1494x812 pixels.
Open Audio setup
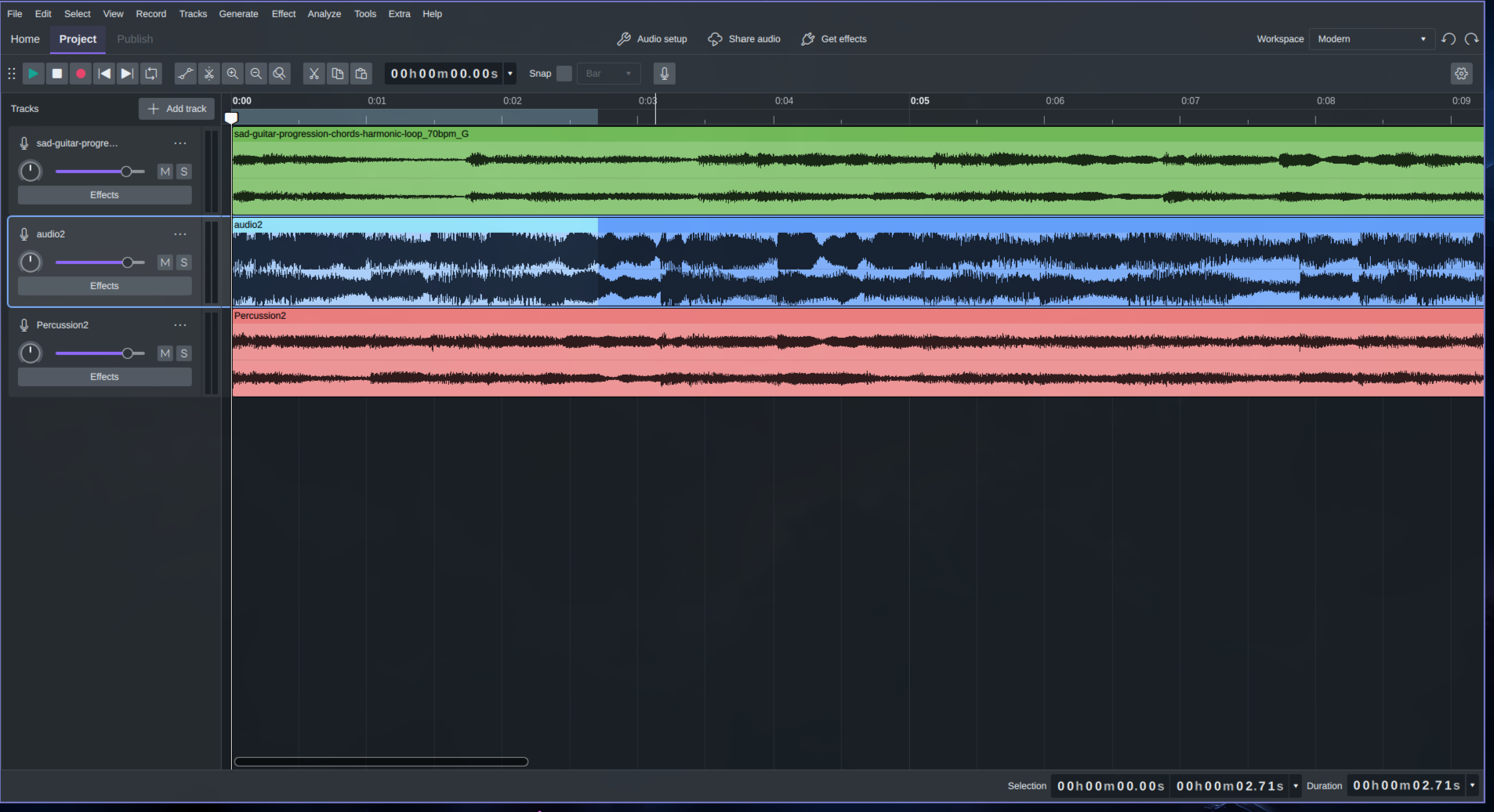652,39
